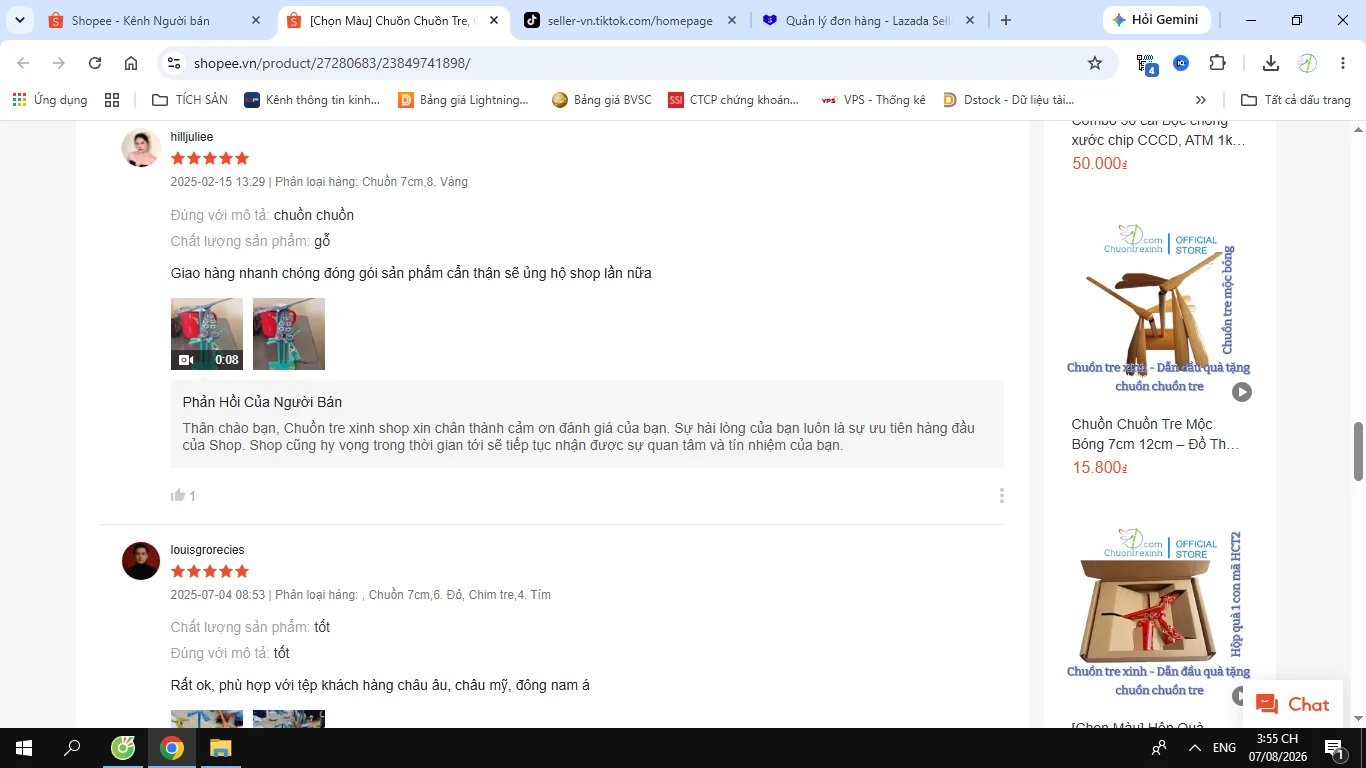The height and width of the screenshot is (768, 1366).
Task: Open Bảng giá Lightning bookmark
Action: click(464, 100)
